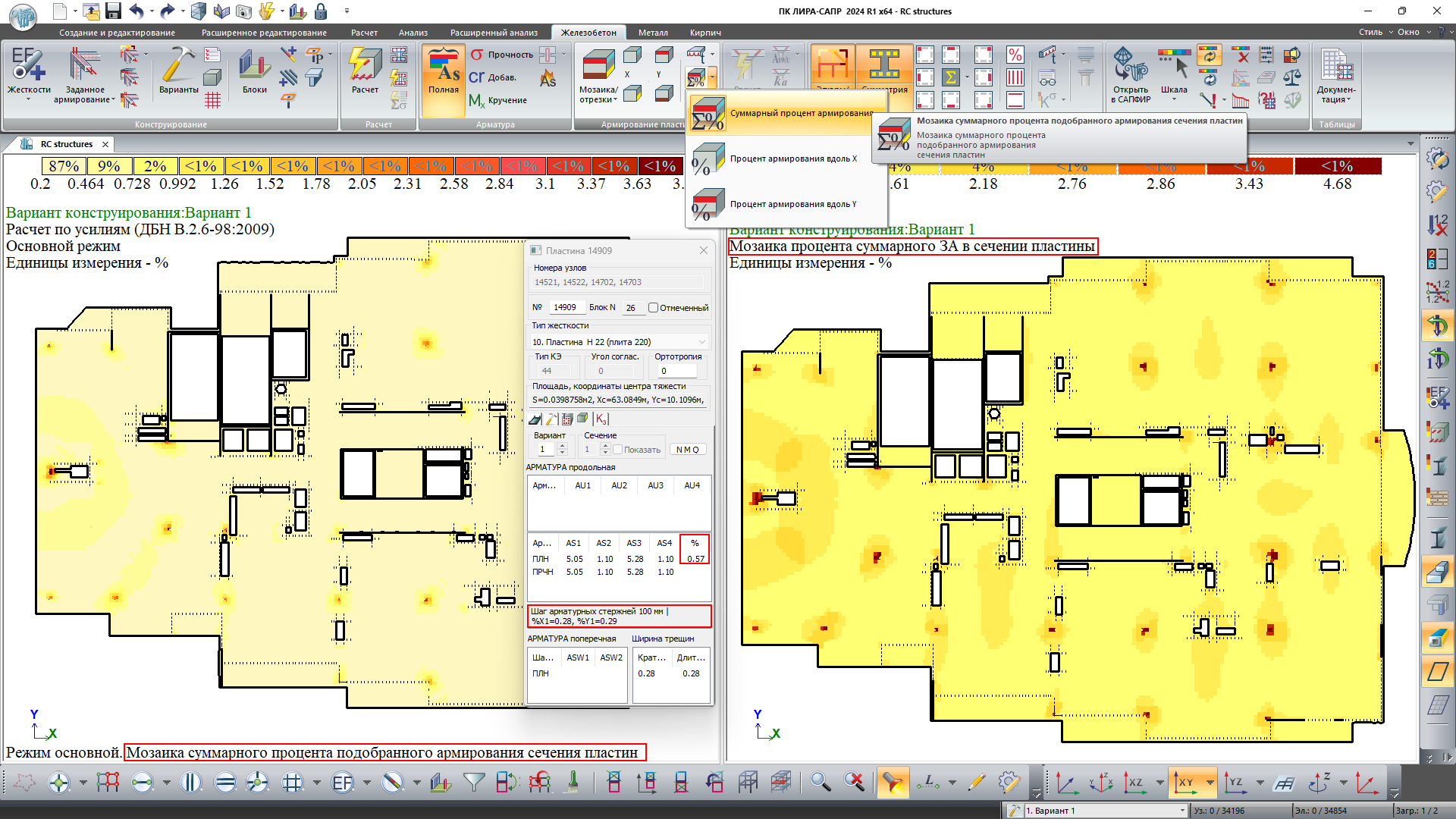Enable the Показать checkbox
The width and height of the screenshot is (1456, 819).
click(618, 450)
